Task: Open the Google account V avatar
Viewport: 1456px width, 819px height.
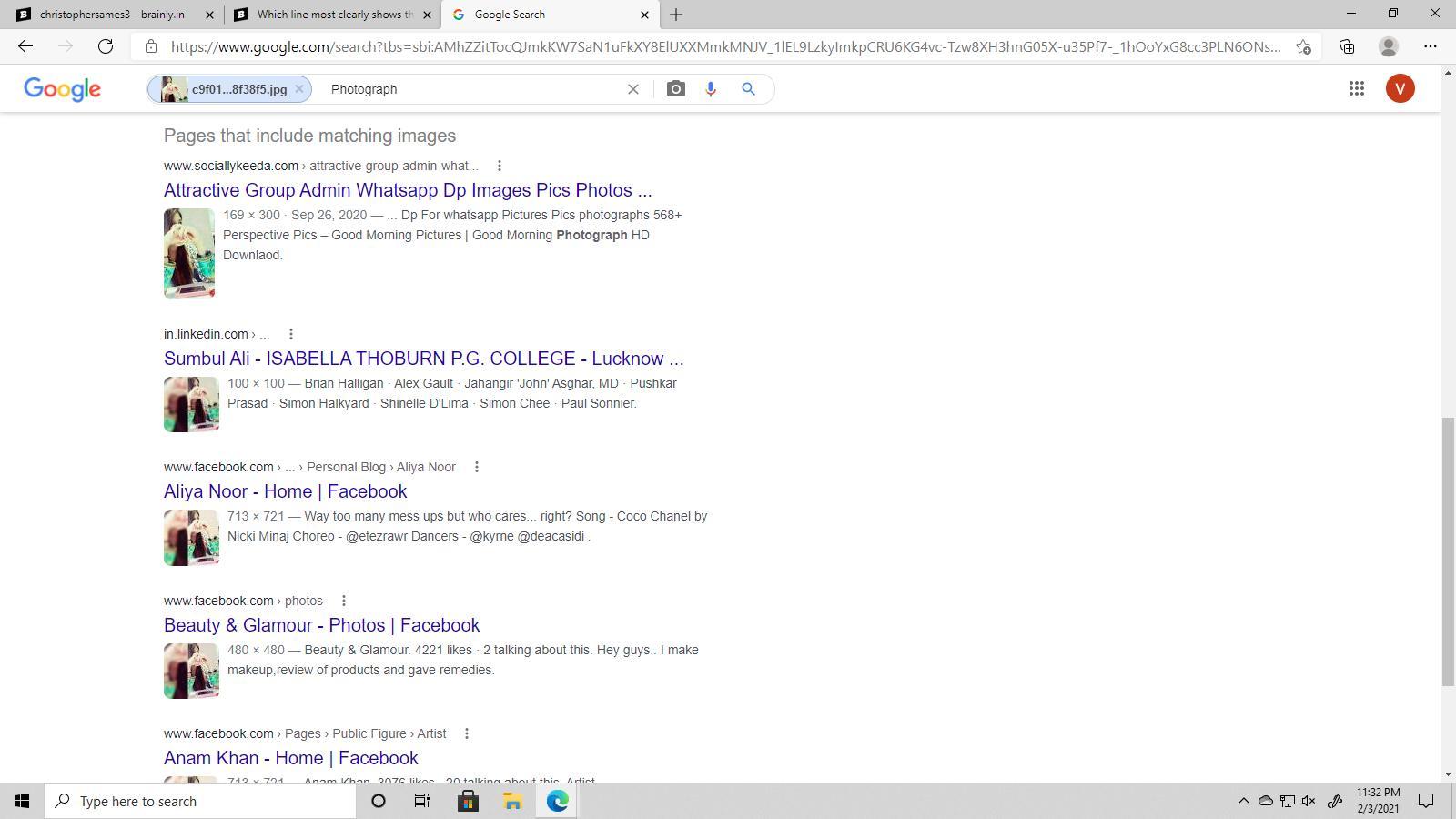Action: pos(1400,88)
